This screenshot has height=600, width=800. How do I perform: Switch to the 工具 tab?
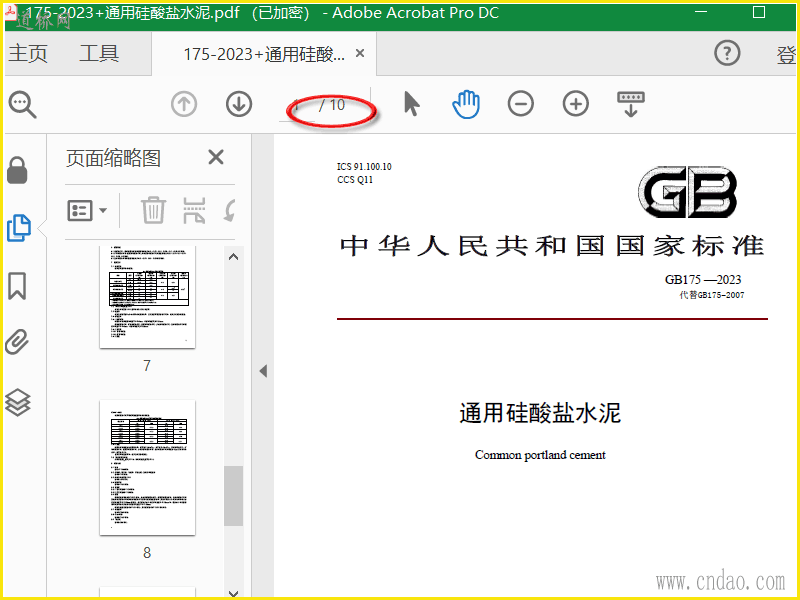coord(99,54)
